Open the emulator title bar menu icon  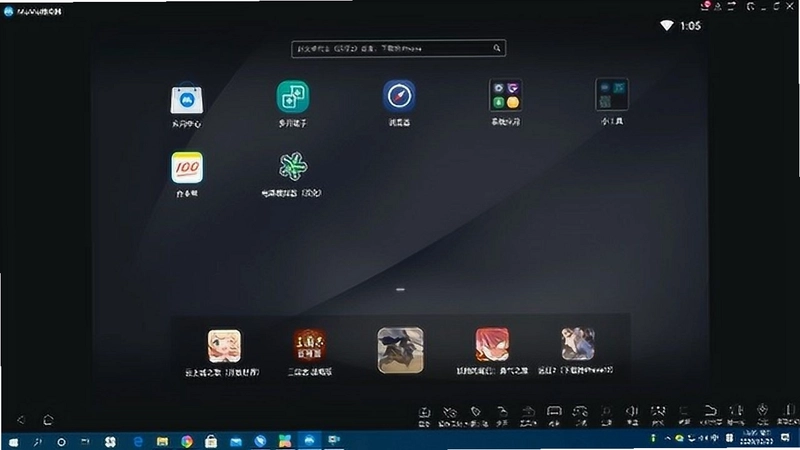[x=732, y=6]
